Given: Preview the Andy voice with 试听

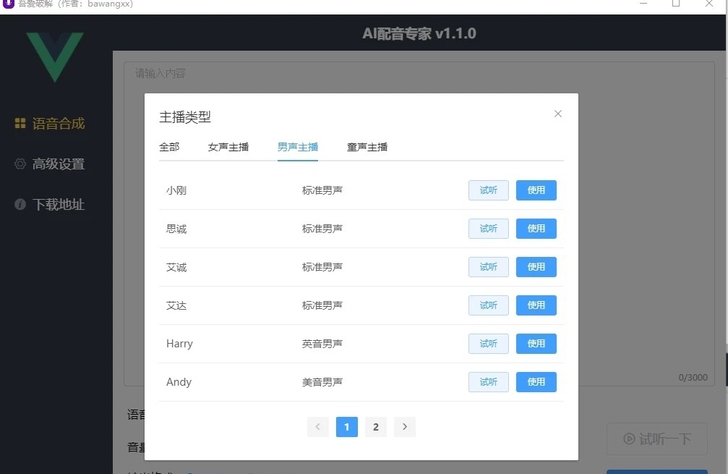Looking at the screenshot, I should [488, 382].
